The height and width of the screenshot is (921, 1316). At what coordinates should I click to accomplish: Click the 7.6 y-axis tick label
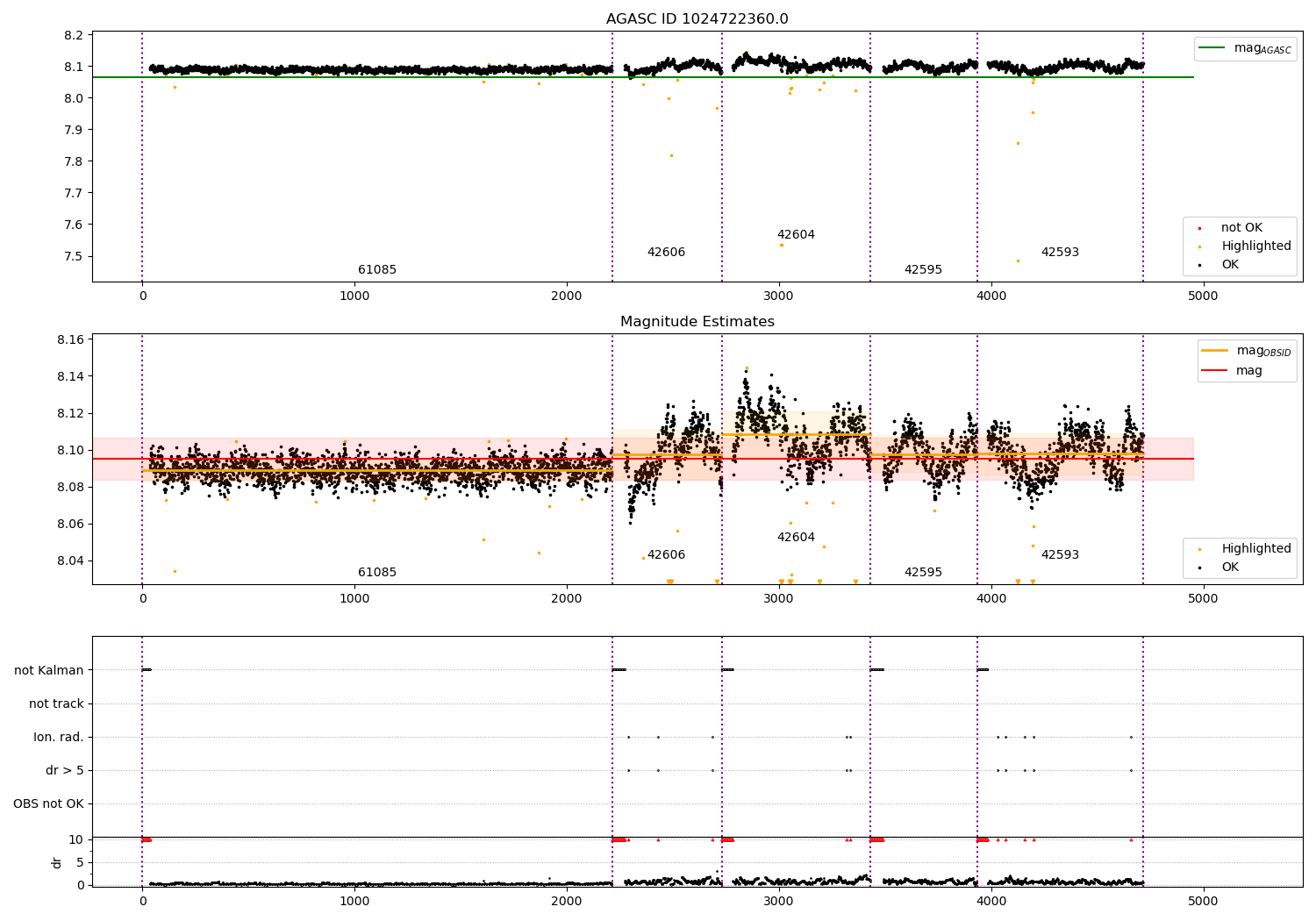click(75, 225)
